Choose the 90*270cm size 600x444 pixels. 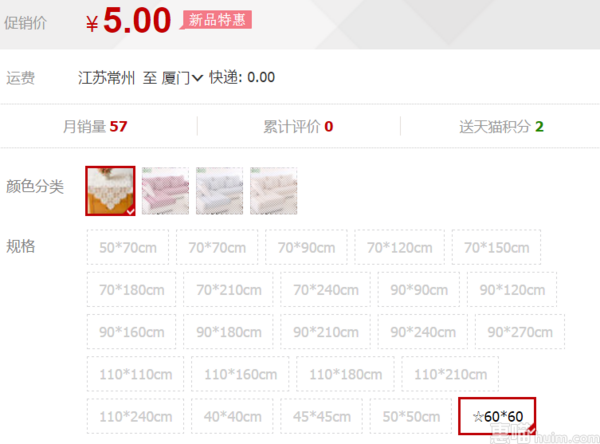click(x=520, y=332)
